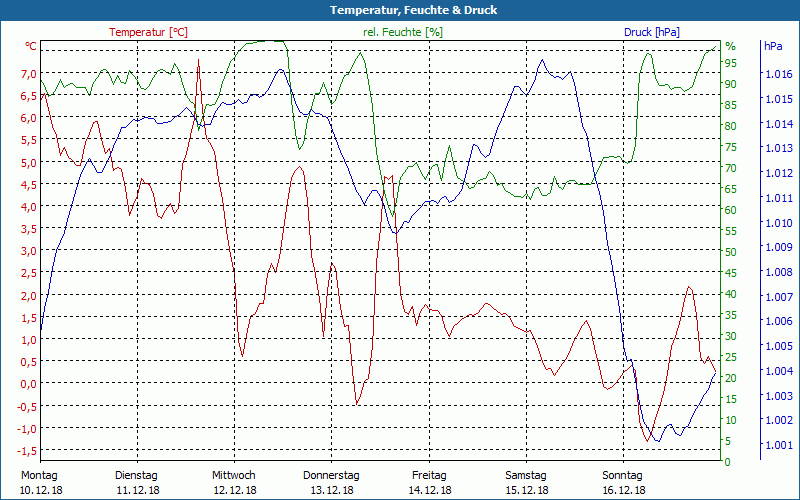The height and width of the screenshot is (500, 800).
Task: Click the '85' humidity axis value
Action: click(x=731, y=105)
